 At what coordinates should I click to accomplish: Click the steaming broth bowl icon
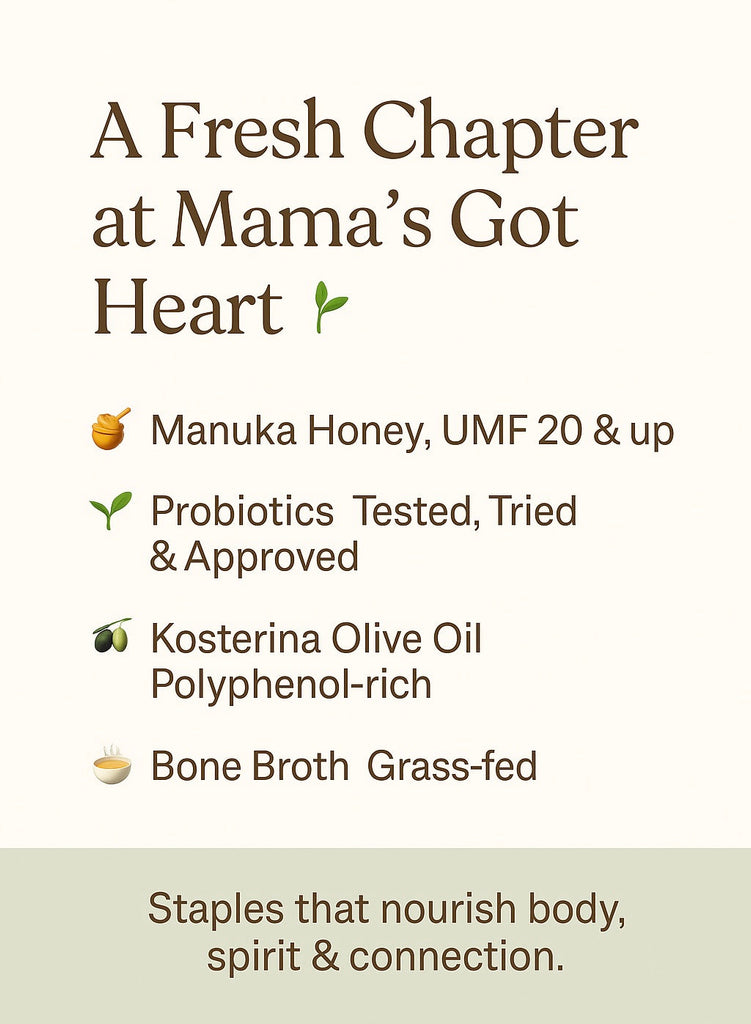tap(111, 765)
